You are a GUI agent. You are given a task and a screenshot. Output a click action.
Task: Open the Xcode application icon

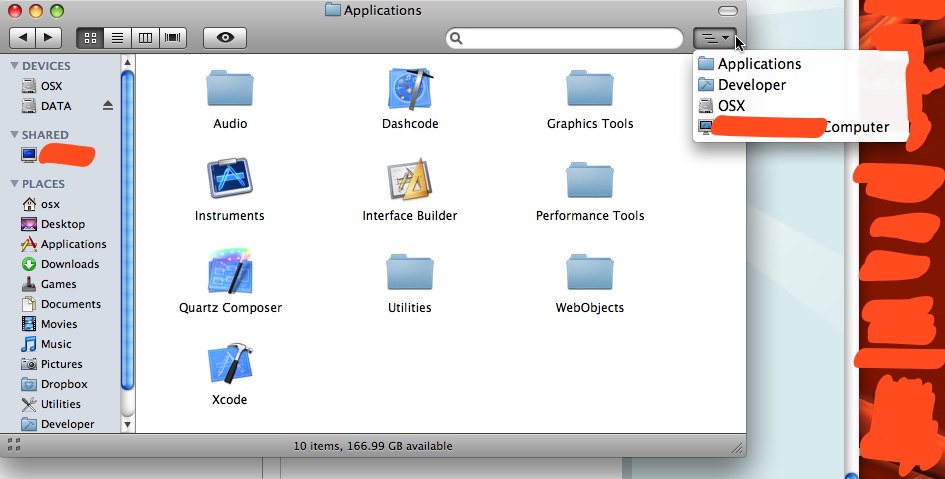(x=230, y=364)
